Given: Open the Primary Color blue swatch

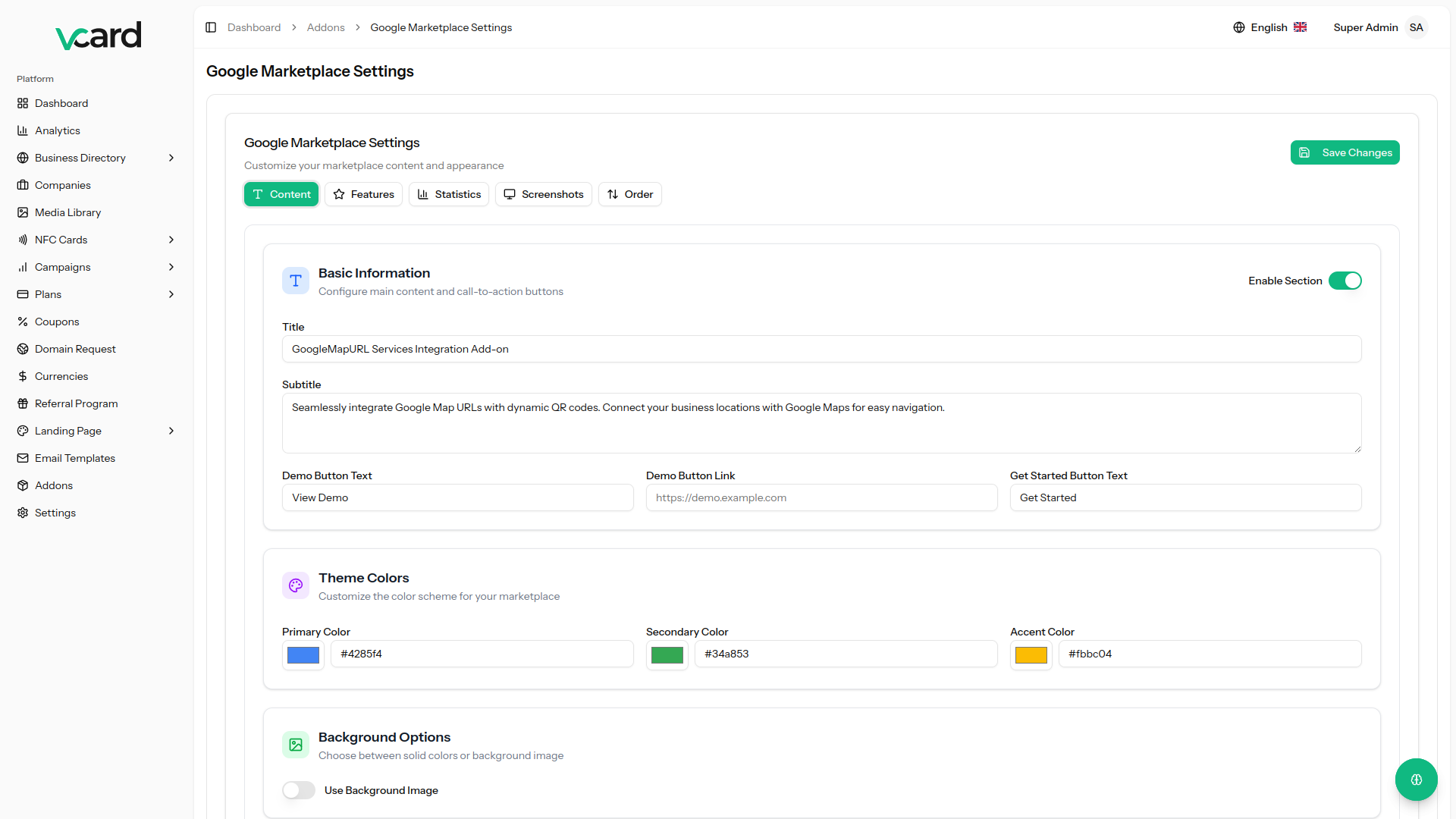Looking at the screenshot, I should (x=303, y=655).
